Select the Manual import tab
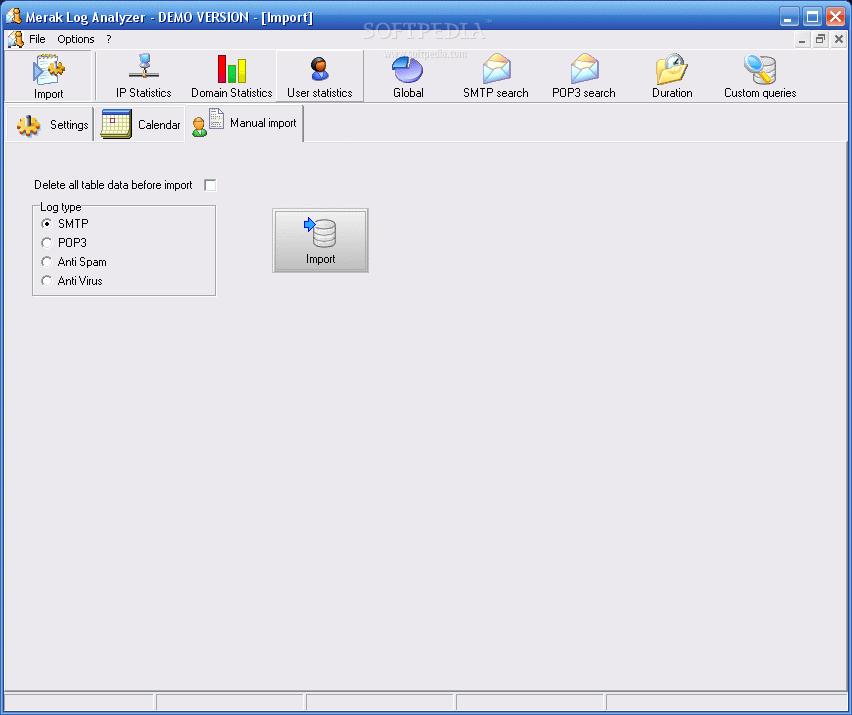 pos(245,124)
